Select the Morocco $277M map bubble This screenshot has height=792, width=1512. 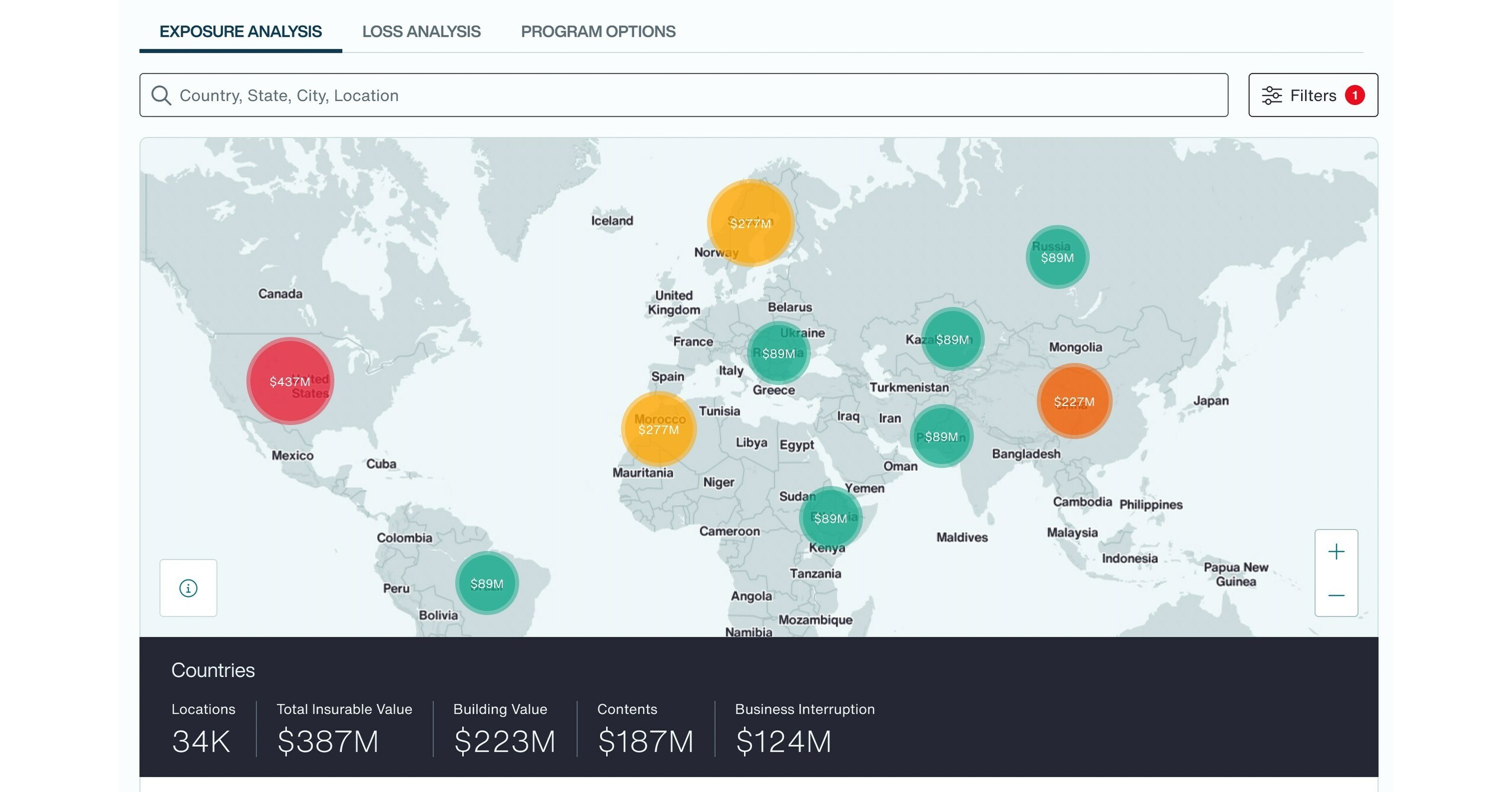[x=659, y=430]
